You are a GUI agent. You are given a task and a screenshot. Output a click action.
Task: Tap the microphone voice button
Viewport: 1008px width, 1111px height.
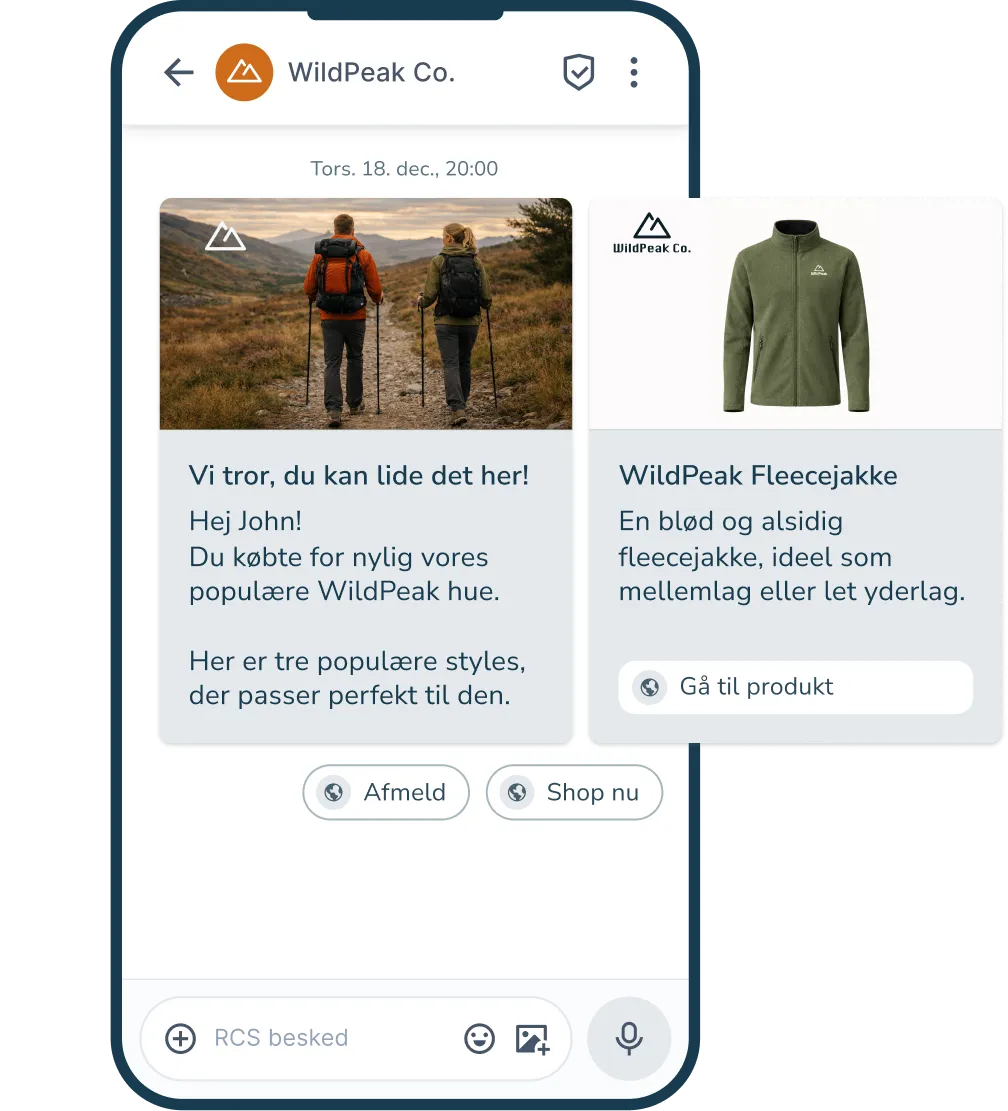point(629,1039)
